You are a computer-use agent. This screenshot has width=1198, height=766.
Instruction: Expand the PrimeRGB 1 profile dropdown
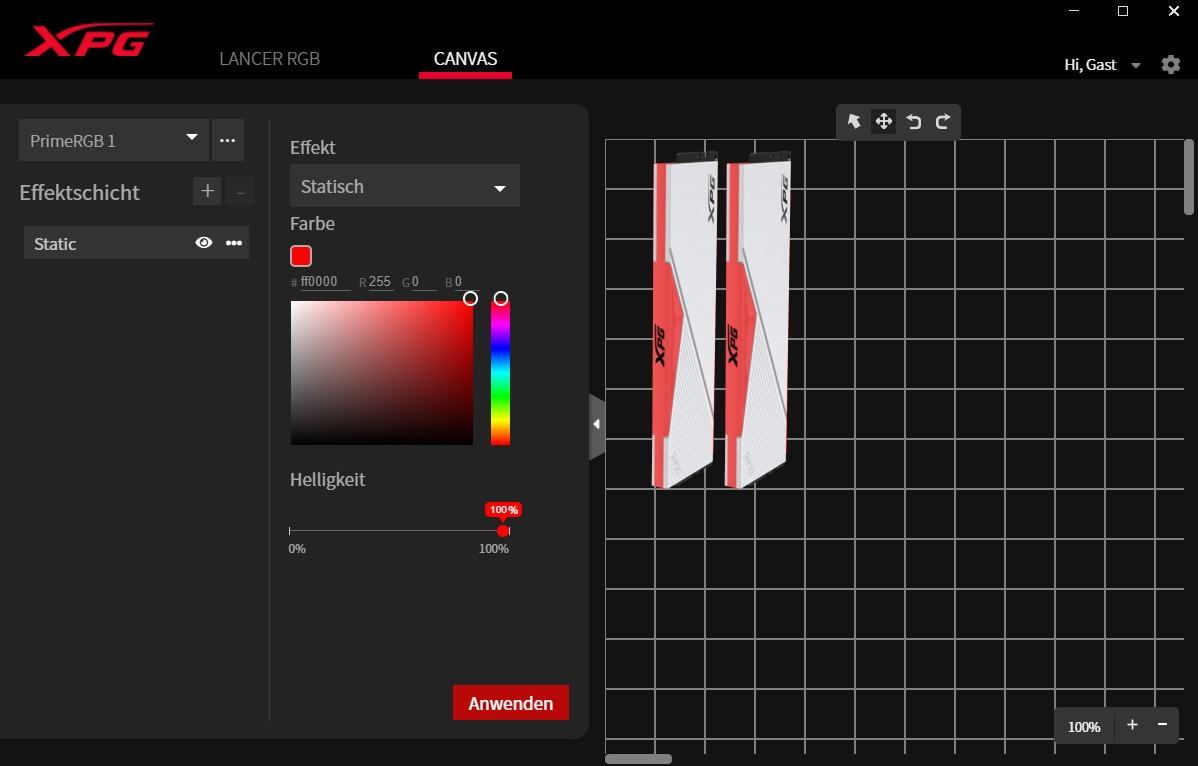coord(114,141)
